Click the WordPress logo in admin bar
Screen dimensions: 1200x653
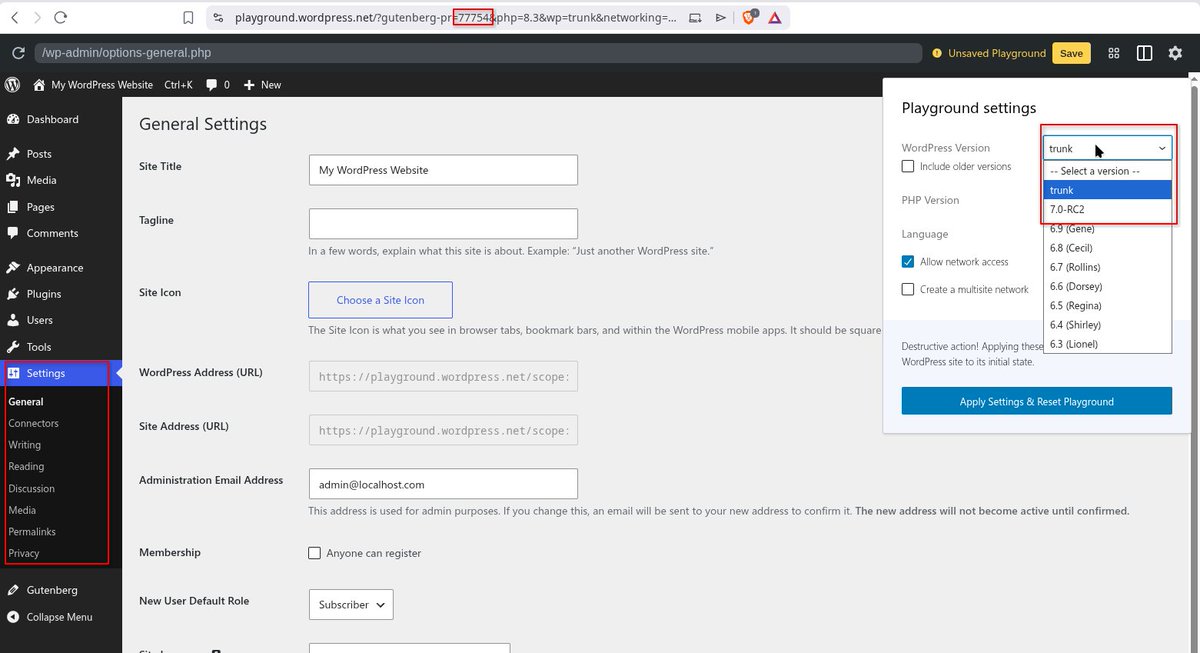13,85
